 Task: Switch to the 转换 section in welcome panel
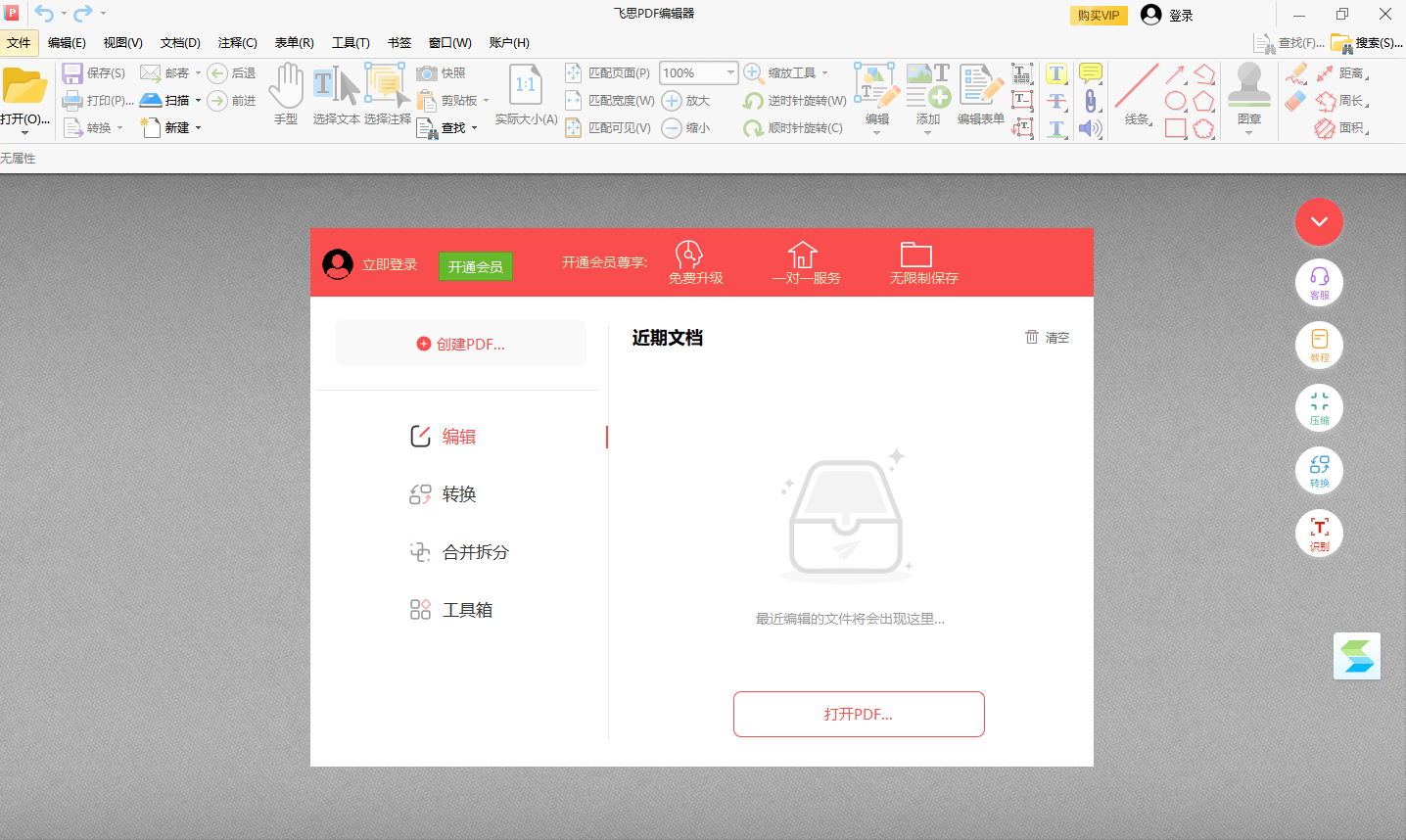(459, 493)
